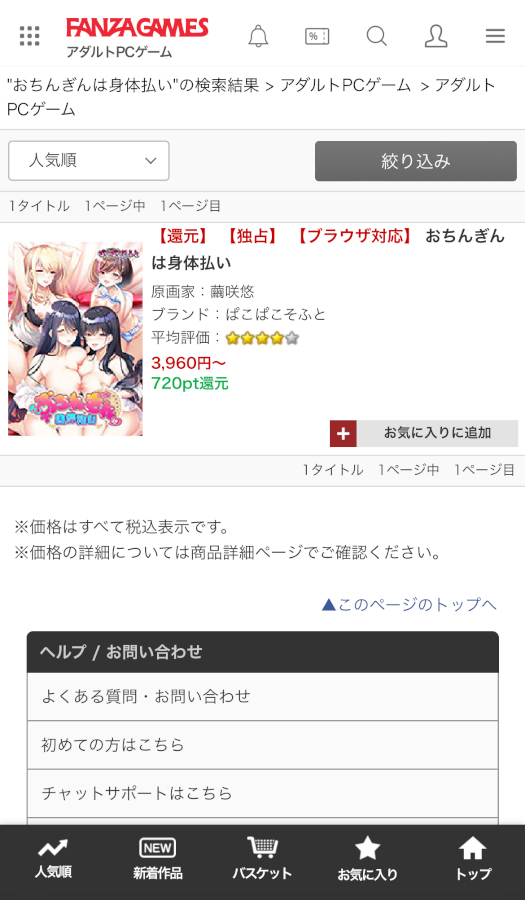The width and height of the screenshot is (525, 900).
Task: Open search with magnifier icon
Action: [376, 36]
